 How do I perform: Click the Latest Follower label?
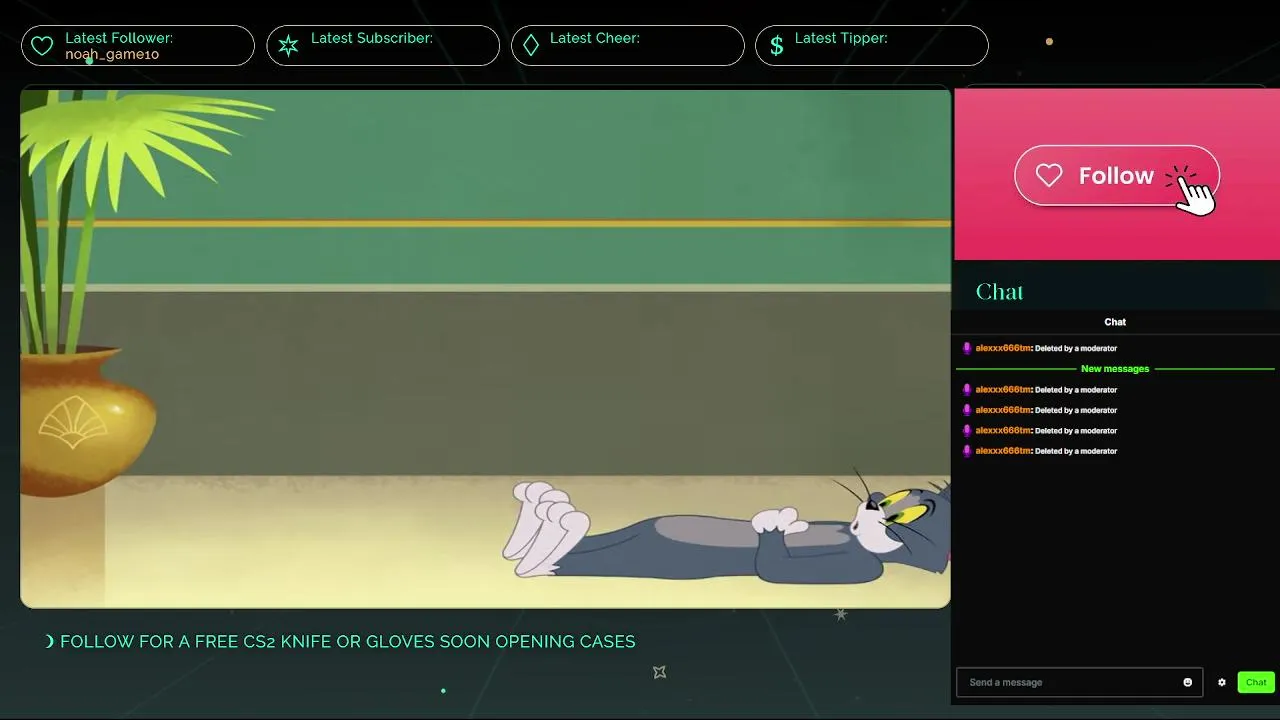pyautogui.click(x=119, y=38)
